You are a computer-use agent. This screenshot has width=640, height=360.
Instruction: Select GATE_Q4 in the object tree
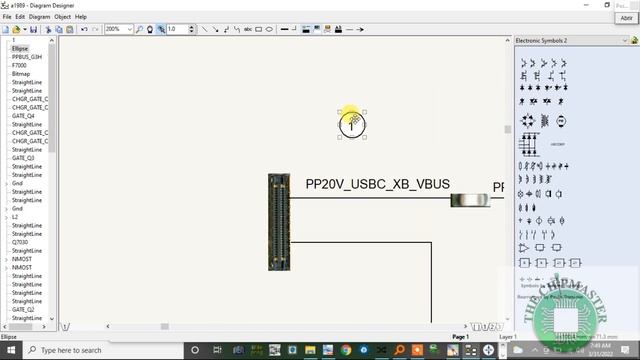tap(23, 116)
